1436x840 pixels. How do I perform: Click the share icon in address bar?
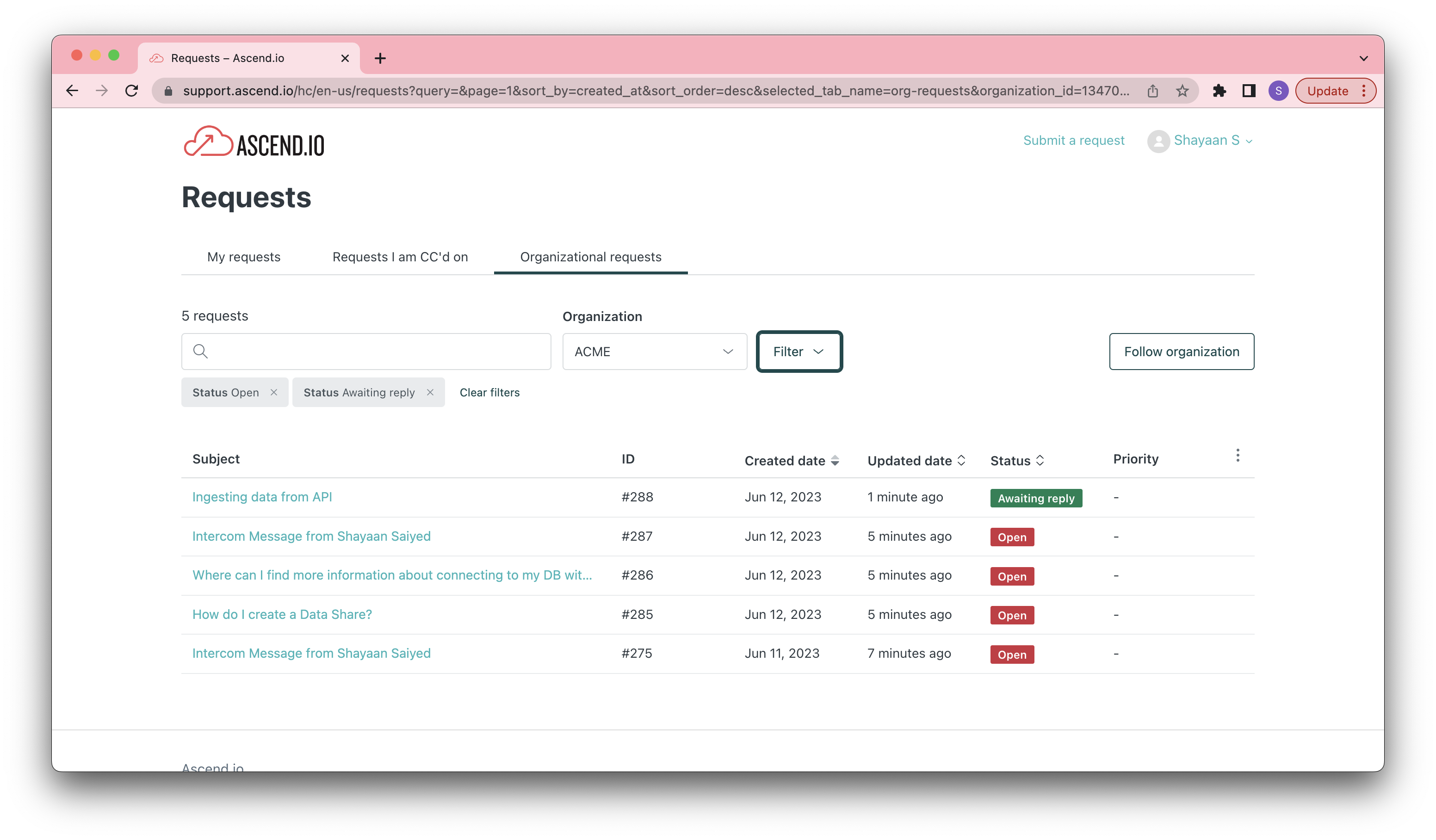coord(1153,91)
